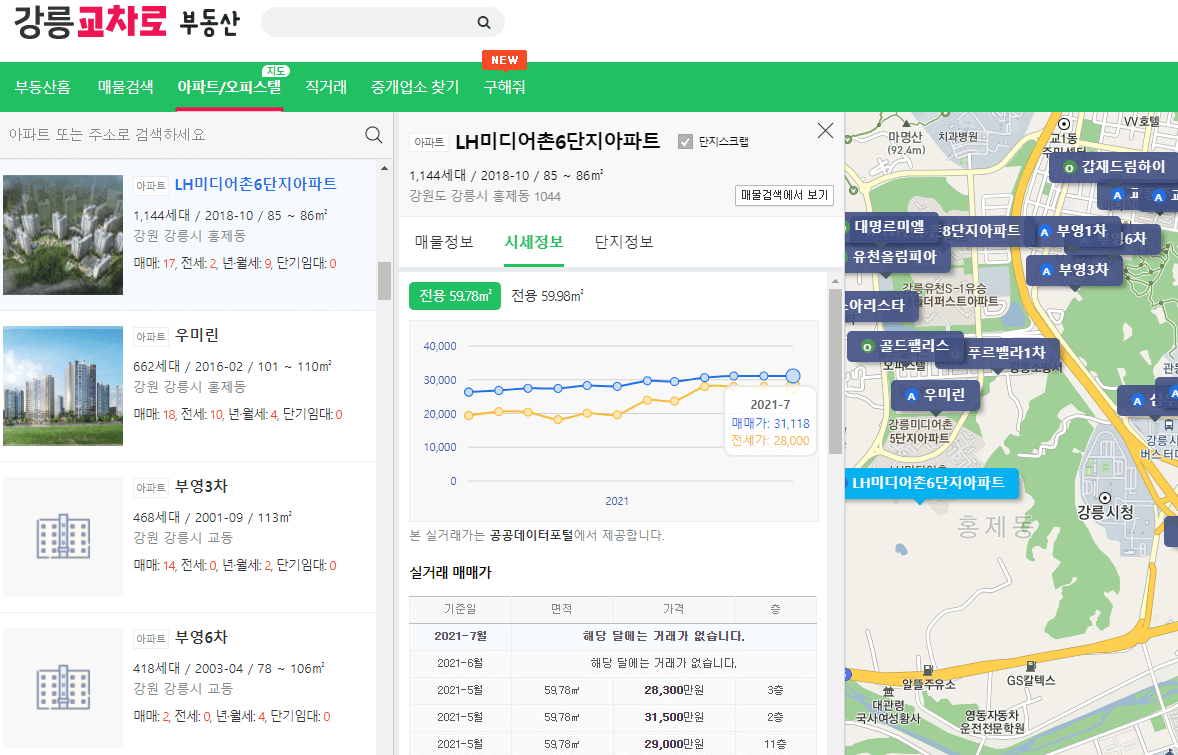The image size is (1178, 755).
Task: Click the highlighted 2021-7 data point on the chart
Action: pos(791,374)
